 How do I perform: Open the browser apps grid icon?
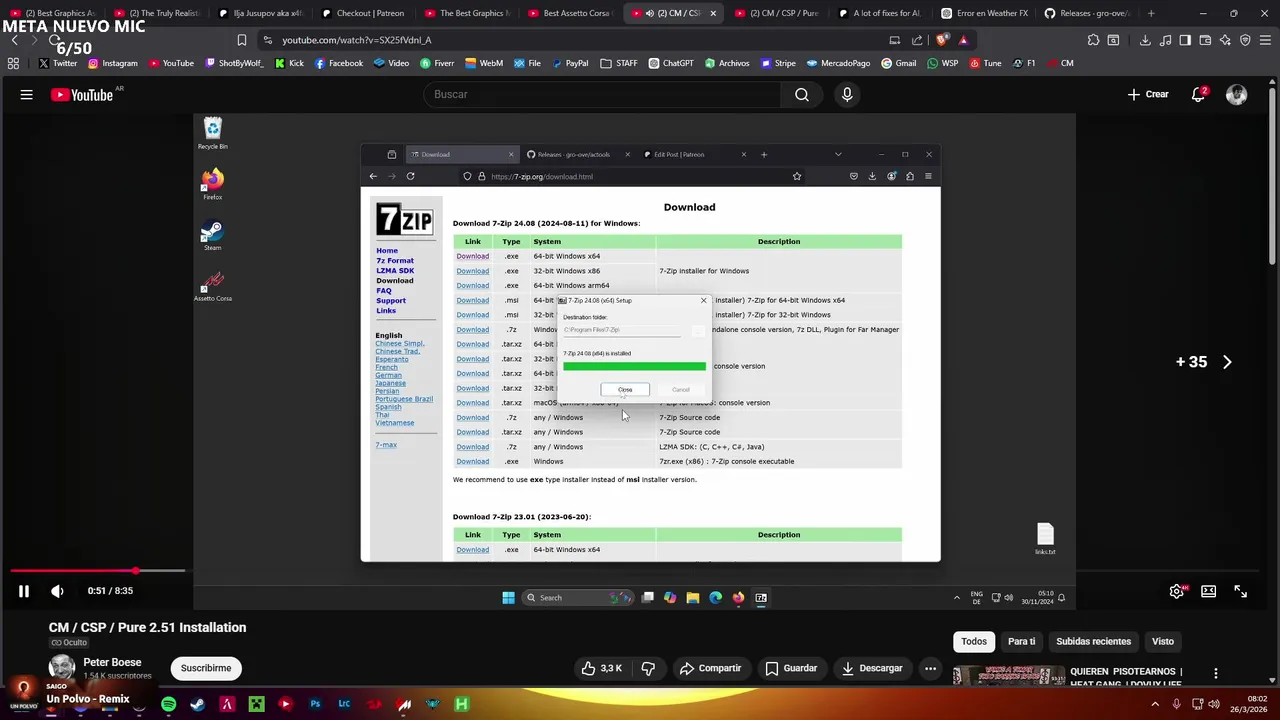click(13, 63)
